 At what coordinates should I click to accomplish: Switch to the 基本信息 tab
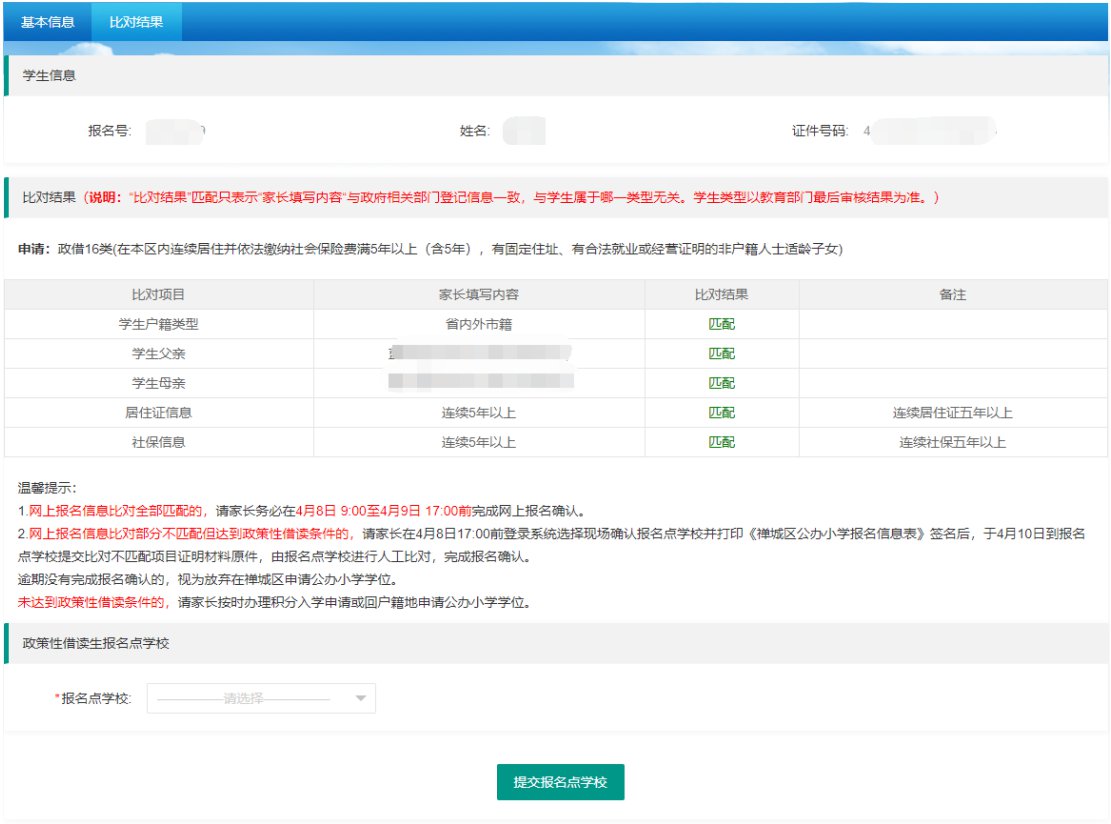click(x=47, y=21)
